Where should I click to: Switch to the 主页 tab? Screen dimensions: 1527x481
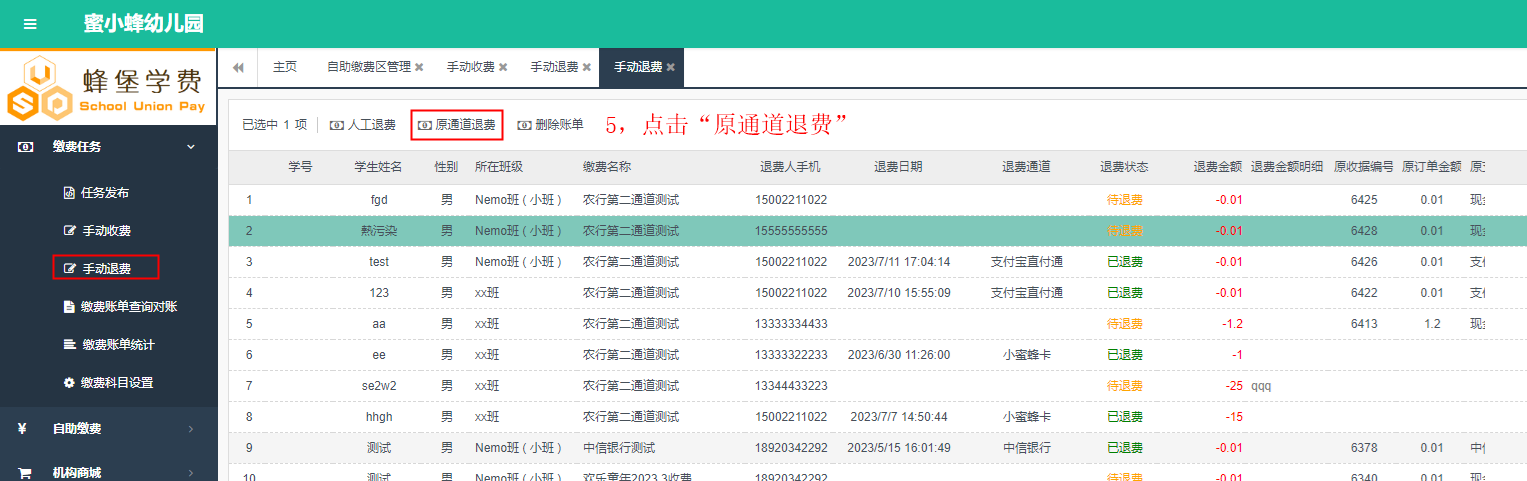(x=285, y=67)
